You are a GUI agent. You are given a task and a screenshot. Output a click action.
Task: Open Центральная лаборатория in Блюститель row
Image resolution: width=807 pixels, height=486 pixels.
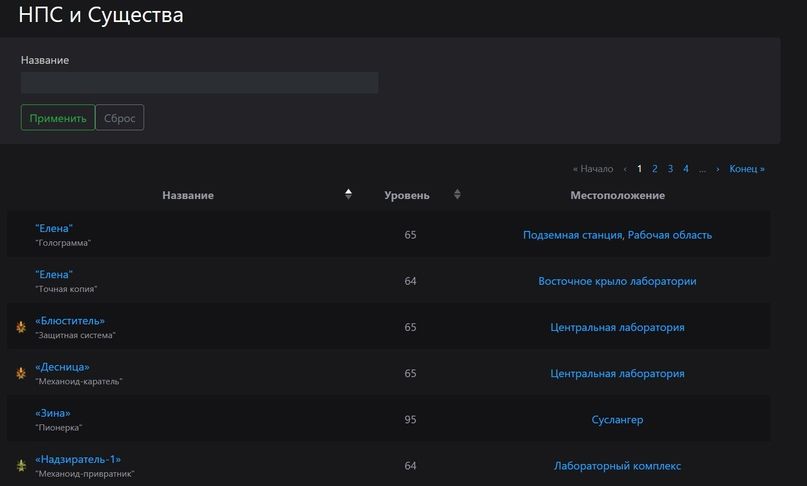click(x=617, y=327)
